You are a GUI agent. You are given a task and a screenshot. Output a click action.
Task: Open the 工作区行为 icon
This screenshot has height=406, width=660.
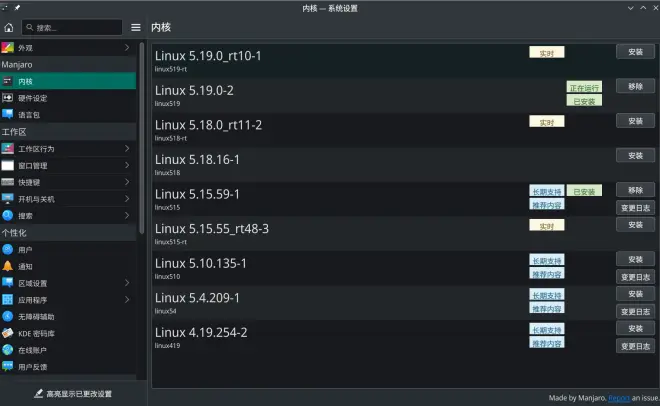coord(8,149)
